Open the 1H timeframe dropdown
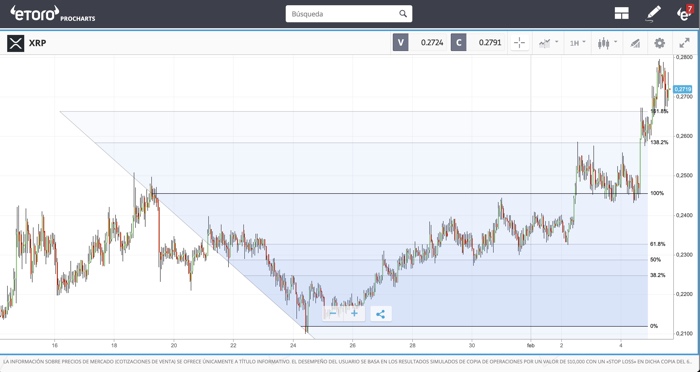The width and height of the screenshot is (700, 372). tap(577, 43)
